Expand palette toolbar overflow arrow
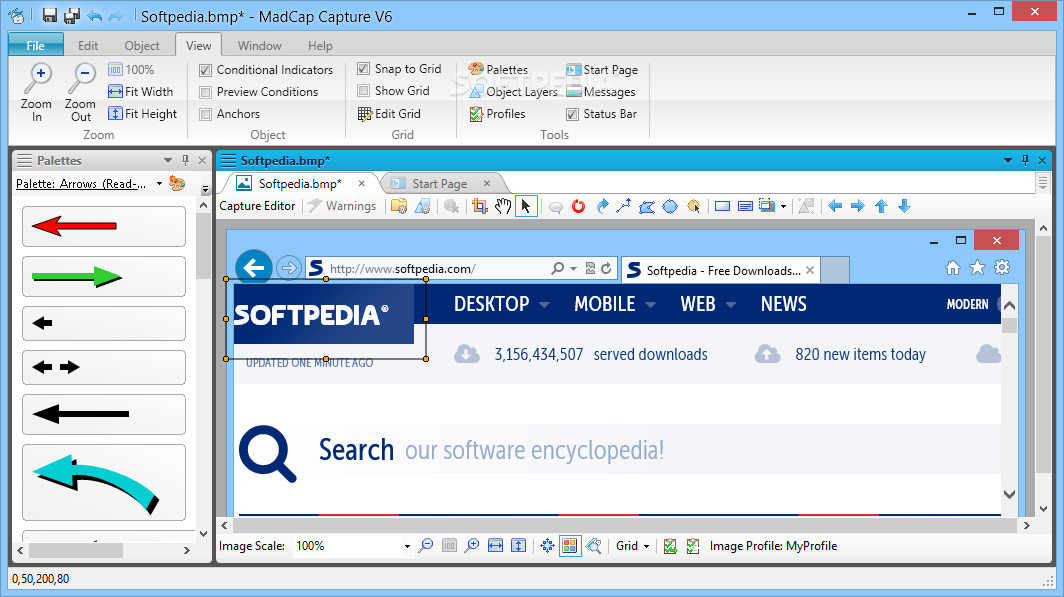This screenshot has width=1064, height=597. [205, 189]
